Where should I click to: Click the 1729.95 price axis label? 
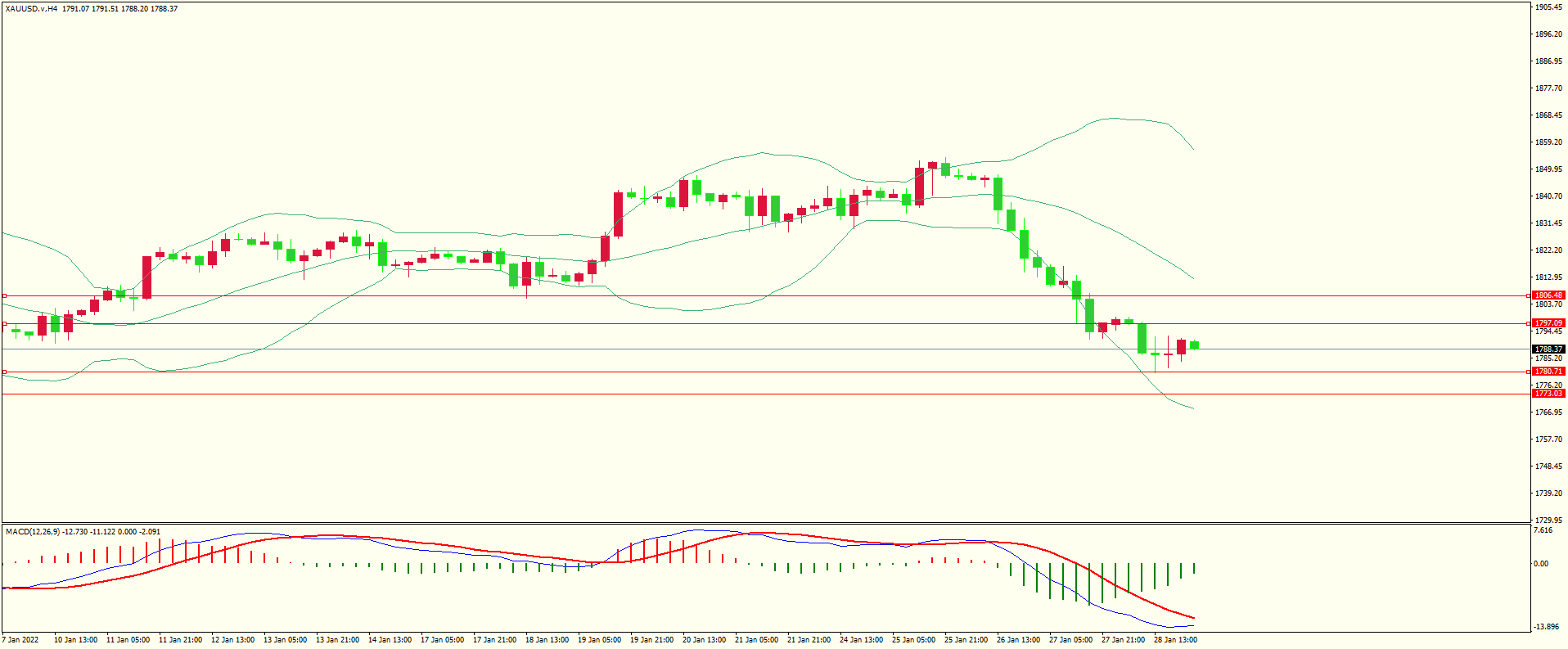(x=1549, y=521)
